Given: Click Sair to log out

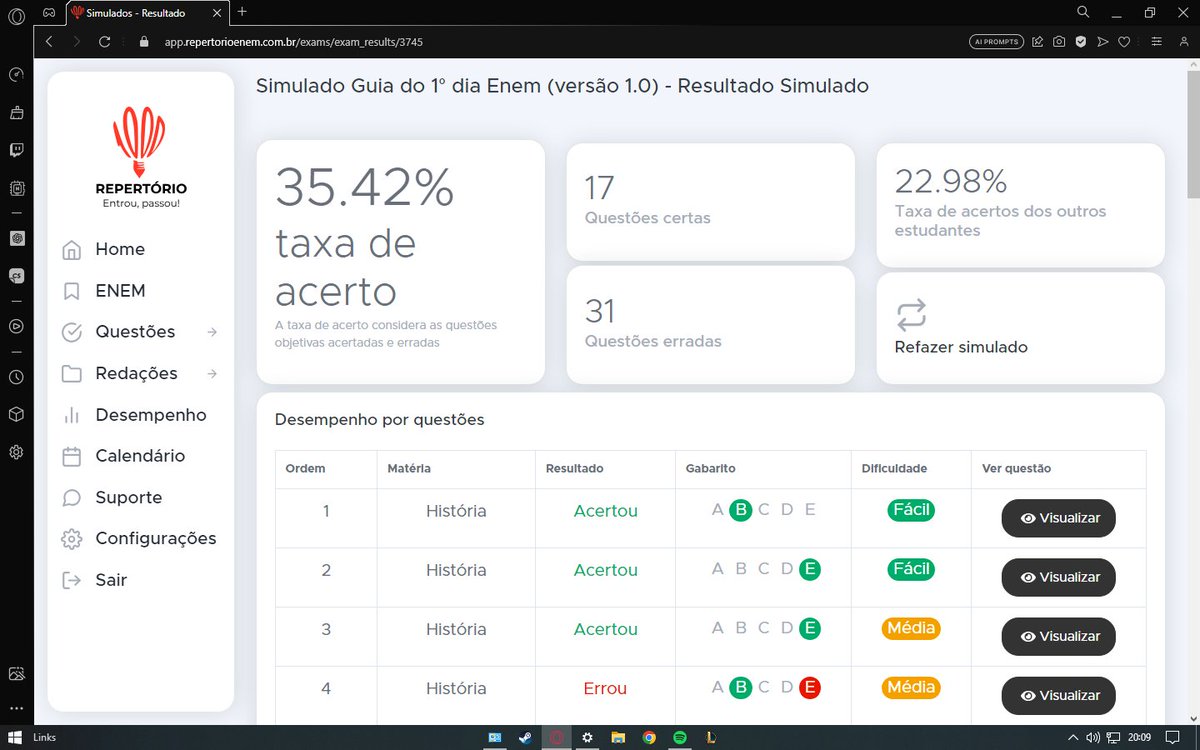Looking at the screenshot, I should [x=111, y=580].
